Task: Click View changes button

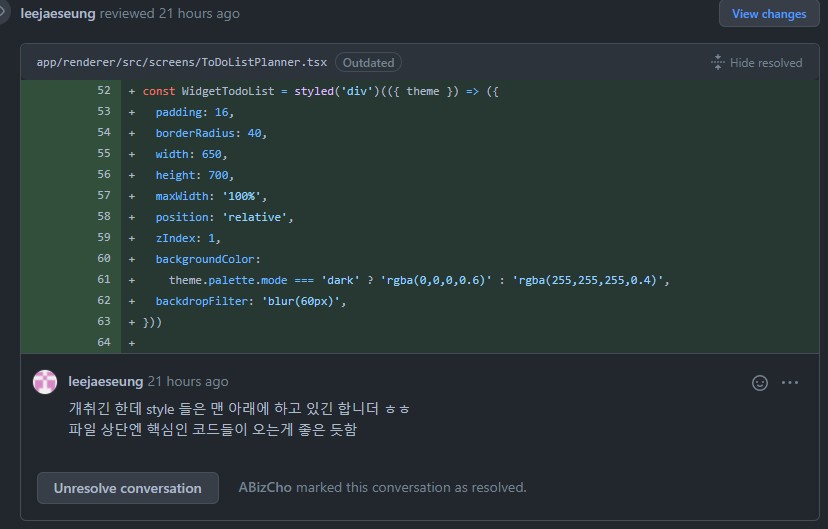Action: (x=769, y=14)
